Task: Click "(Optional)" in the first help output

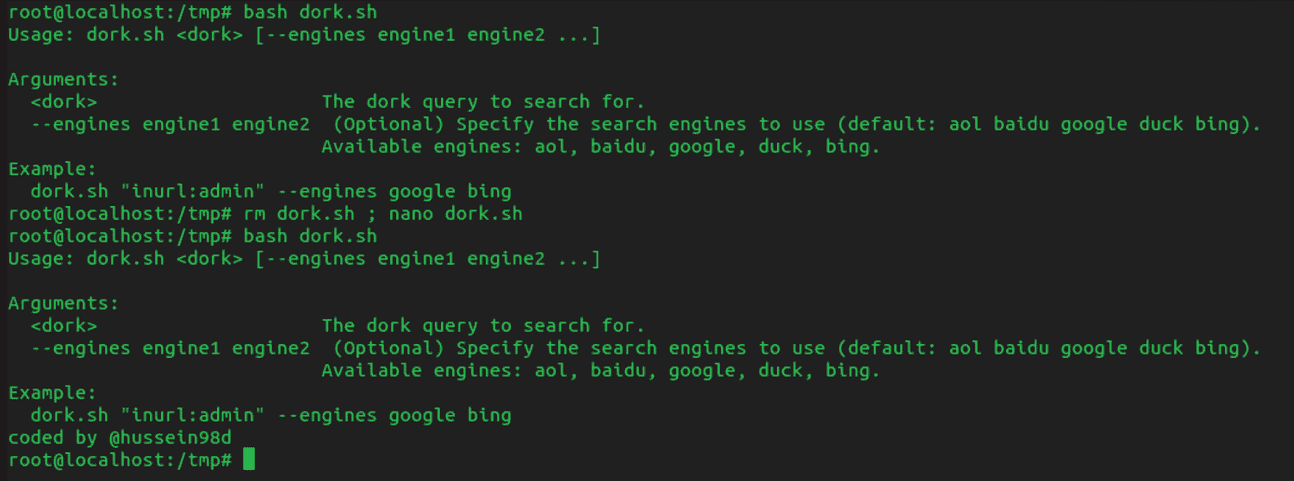Action: point(388,124)
